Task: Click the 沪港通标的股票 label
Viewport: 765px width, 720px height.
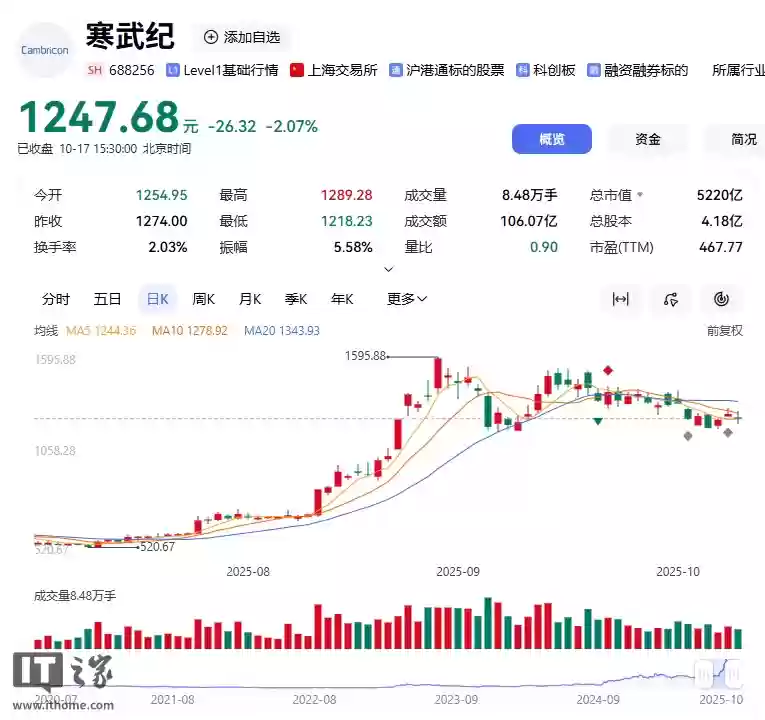Action: (455, 71)
